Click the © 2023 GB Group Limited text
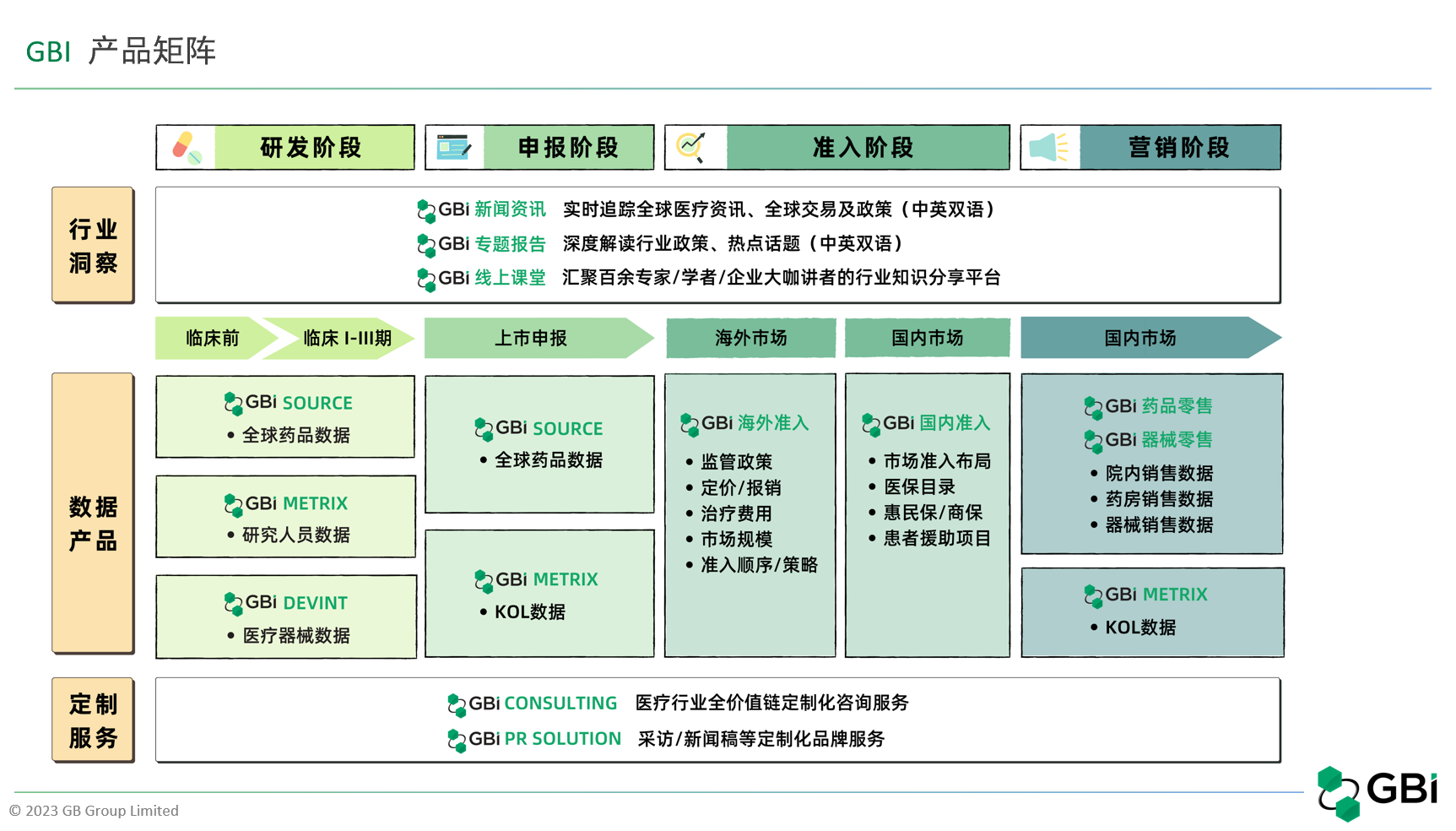This screenshot has width=1456, height=831. (x=94, y=811)
